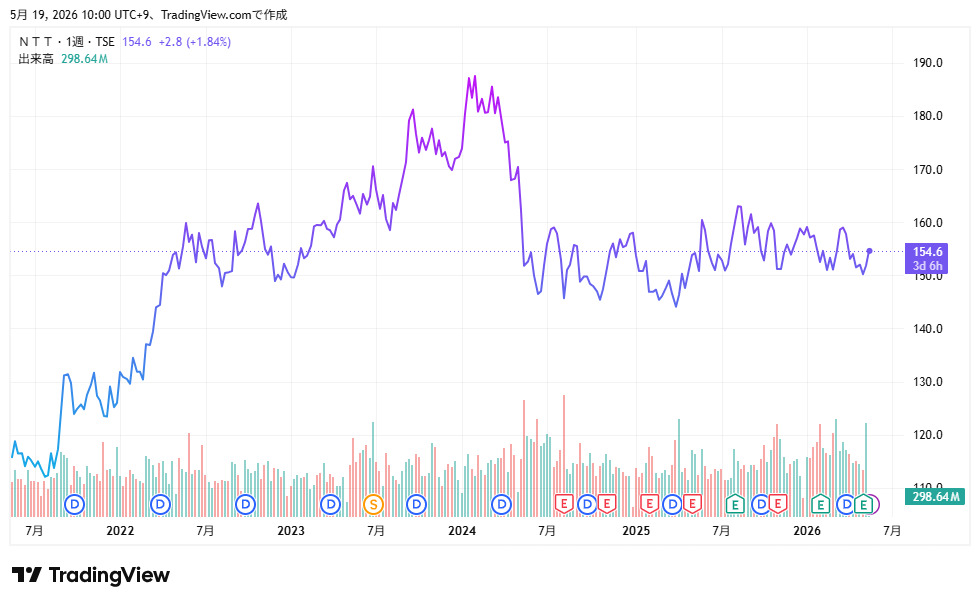This screenshot has height=605, width=980.
Task: Click the D dividend marker just after 2024 label
Action: (x=501, y=504)
